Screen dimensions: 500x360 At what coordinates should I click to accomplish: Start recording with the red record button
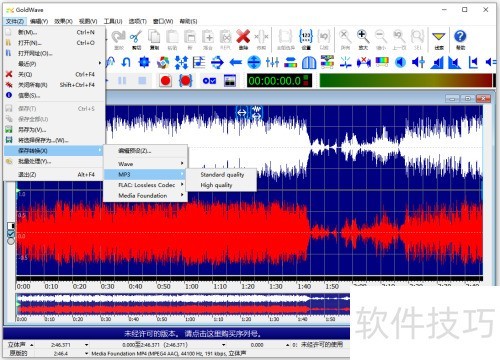165,81
